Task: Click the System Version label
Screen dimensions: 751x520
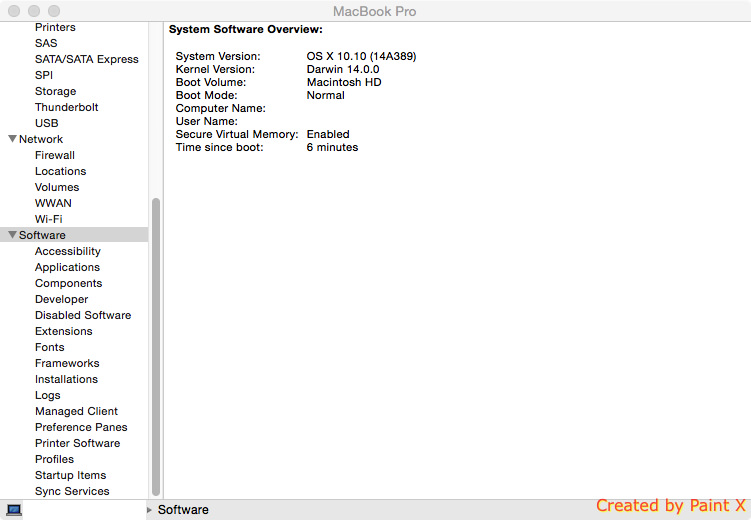Action: click(218, 57)
